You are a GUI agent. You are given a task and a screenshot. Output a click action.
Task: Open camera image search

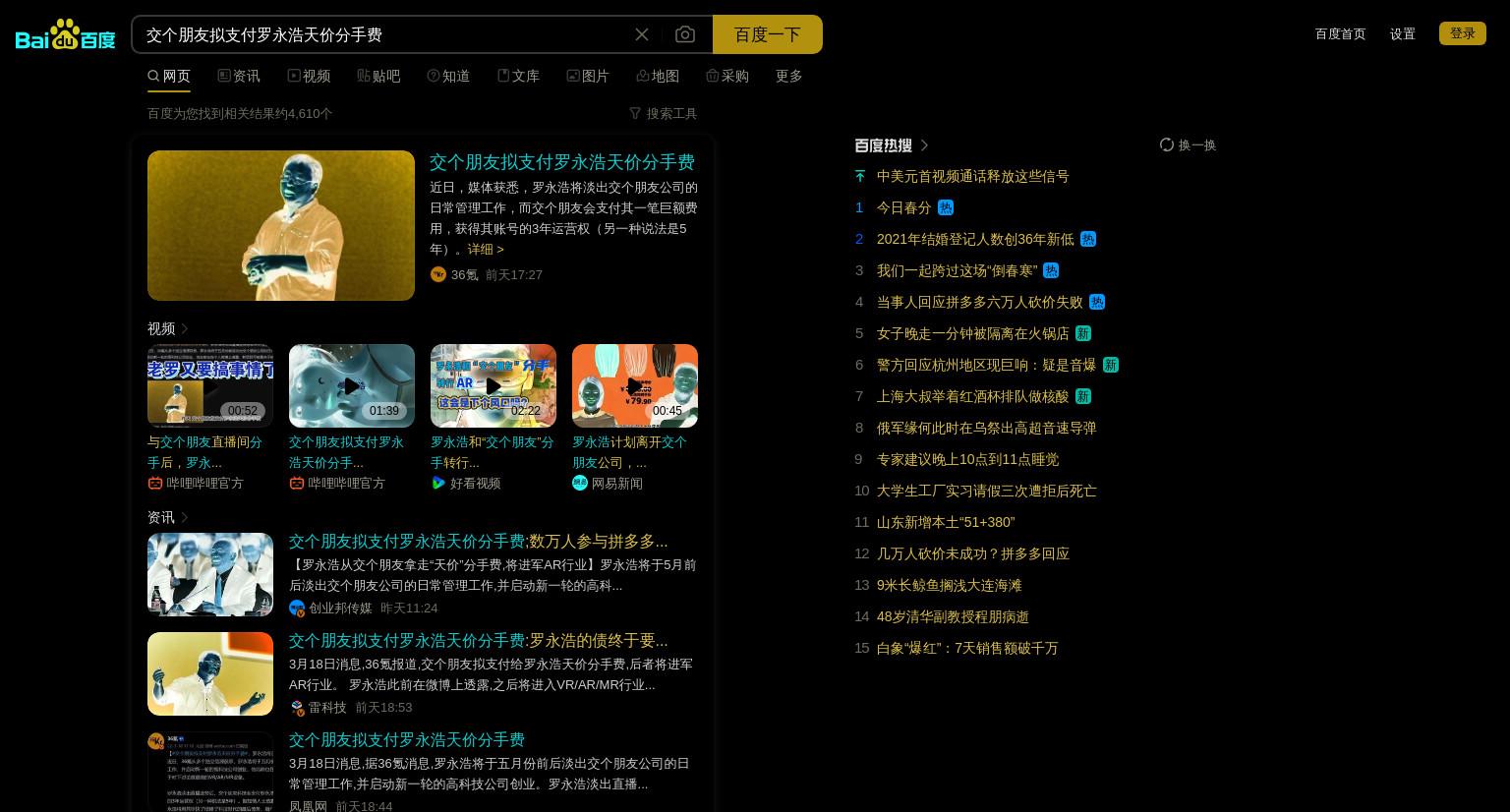click(685, 34)
